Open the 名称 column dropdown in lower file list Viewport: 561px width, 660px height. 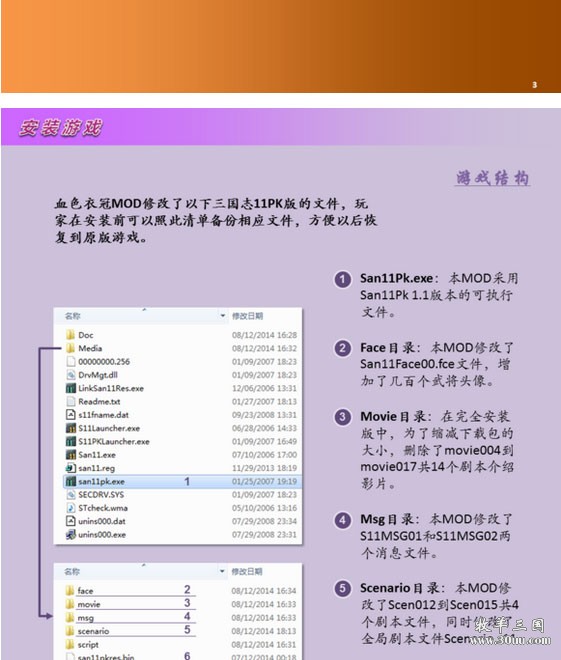tap(222, 571)
